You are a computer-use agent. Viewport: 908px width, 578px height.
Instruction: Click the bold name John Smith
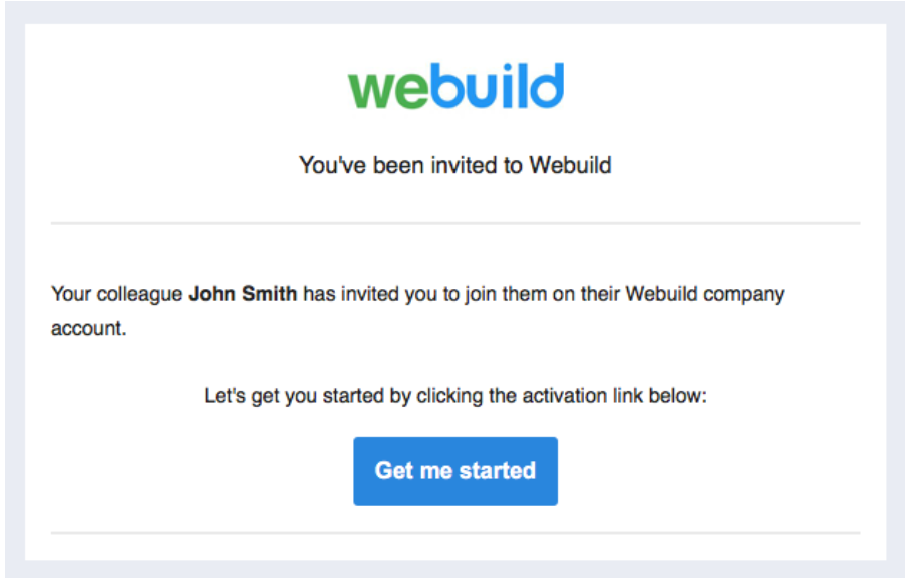tap(243, 294)
